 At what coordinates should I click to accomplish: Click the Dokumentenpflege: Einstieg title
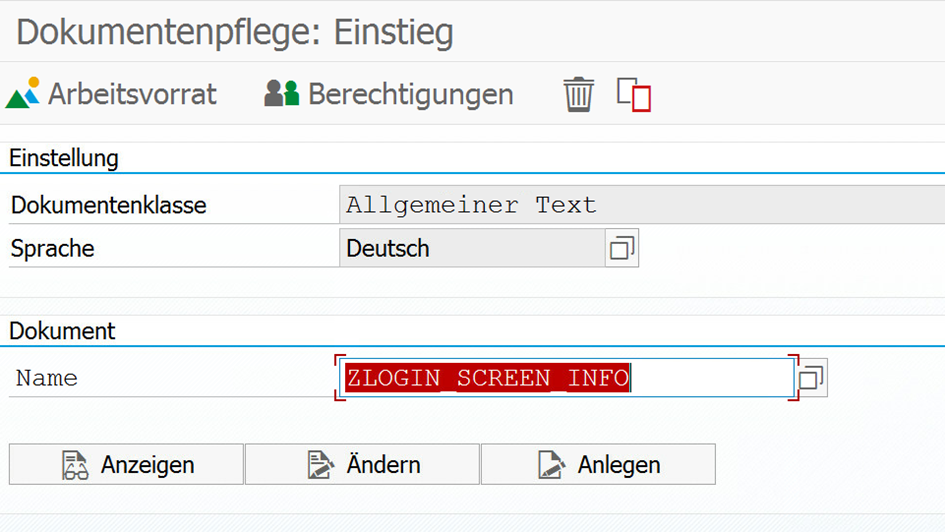tap(235, 32)
